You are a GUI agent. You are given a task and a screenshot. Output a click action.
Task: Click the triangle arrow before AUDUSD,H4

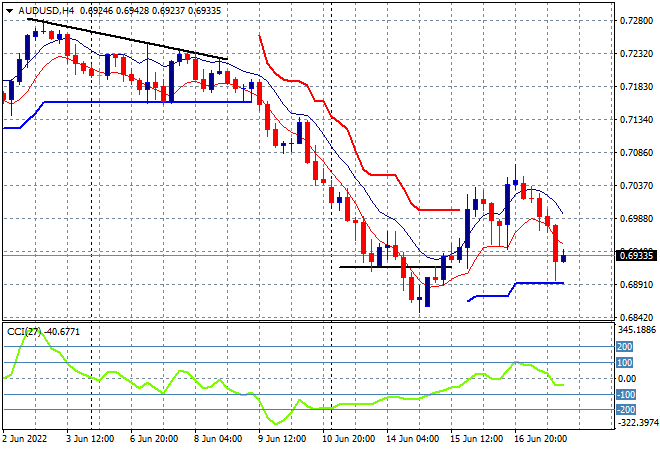(x=9, y=11)
